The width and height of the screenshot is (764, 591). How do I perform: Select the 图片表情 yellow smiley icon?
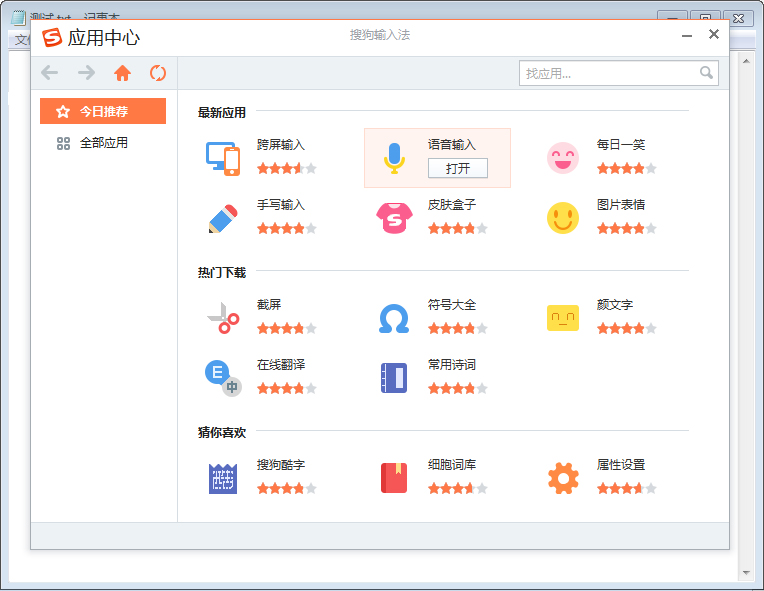pos(563,218)
